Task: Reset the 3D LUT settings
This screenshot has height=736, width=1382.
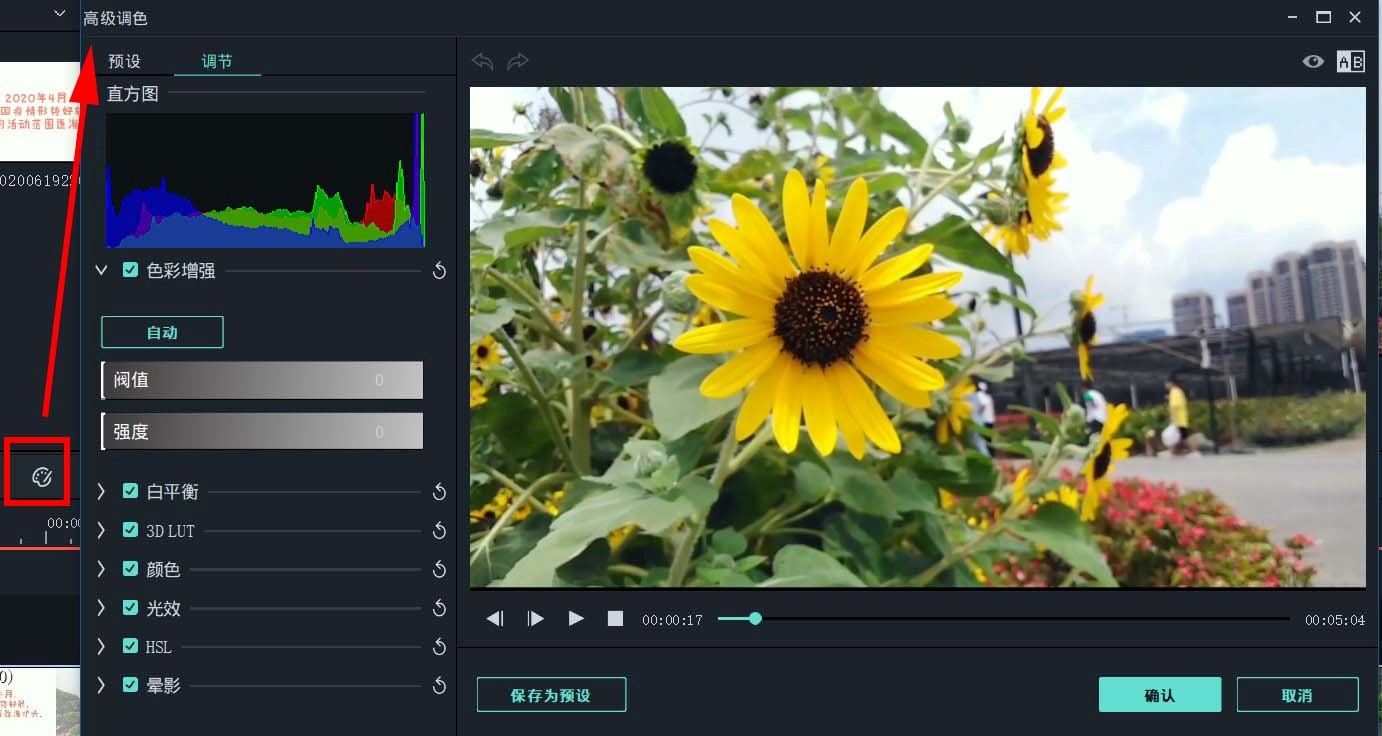Action: coord(439,531)
